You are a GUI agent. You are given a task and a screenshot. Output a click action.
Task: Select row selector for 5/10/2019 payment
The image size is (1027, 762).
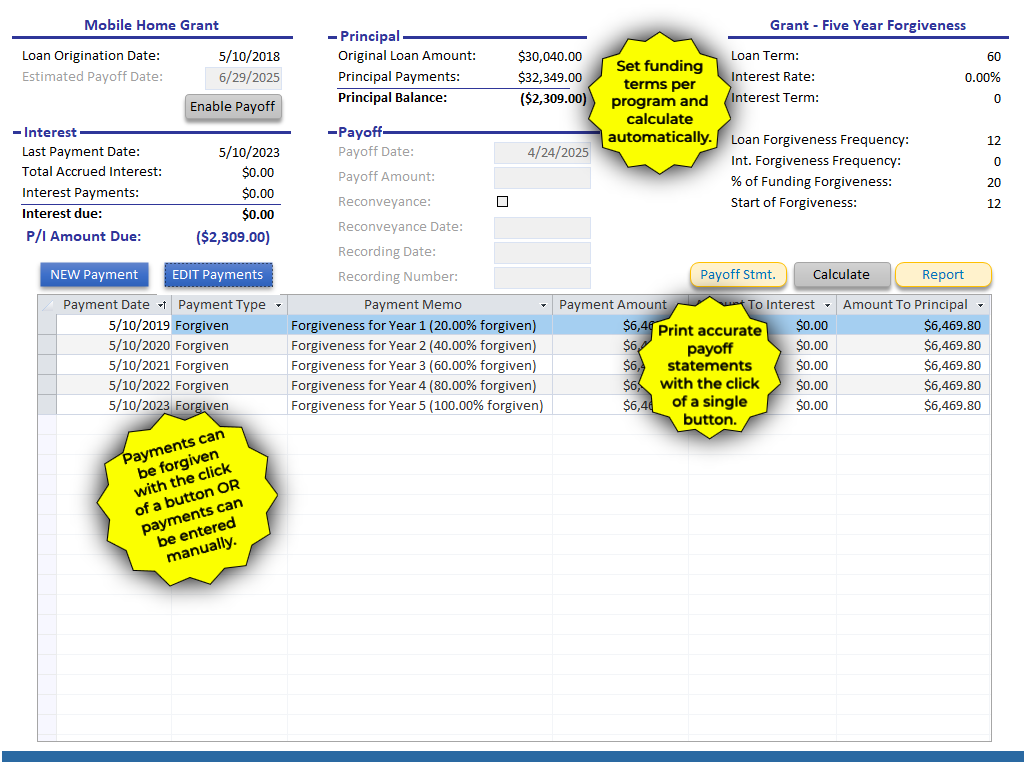click(x=47, y=326)
